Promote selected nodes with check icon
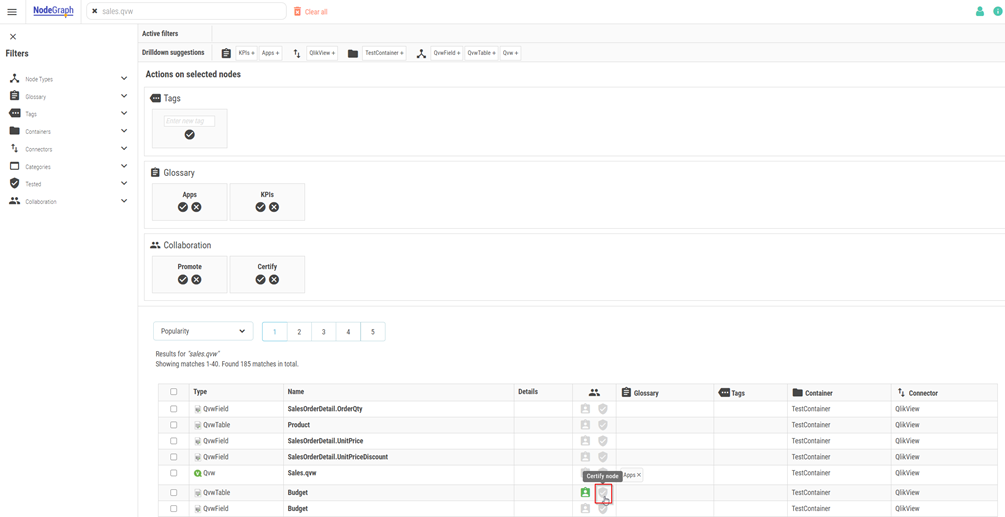Viewport: 1005px width, 517px height. pyautogui.click(x=183, y=279)
